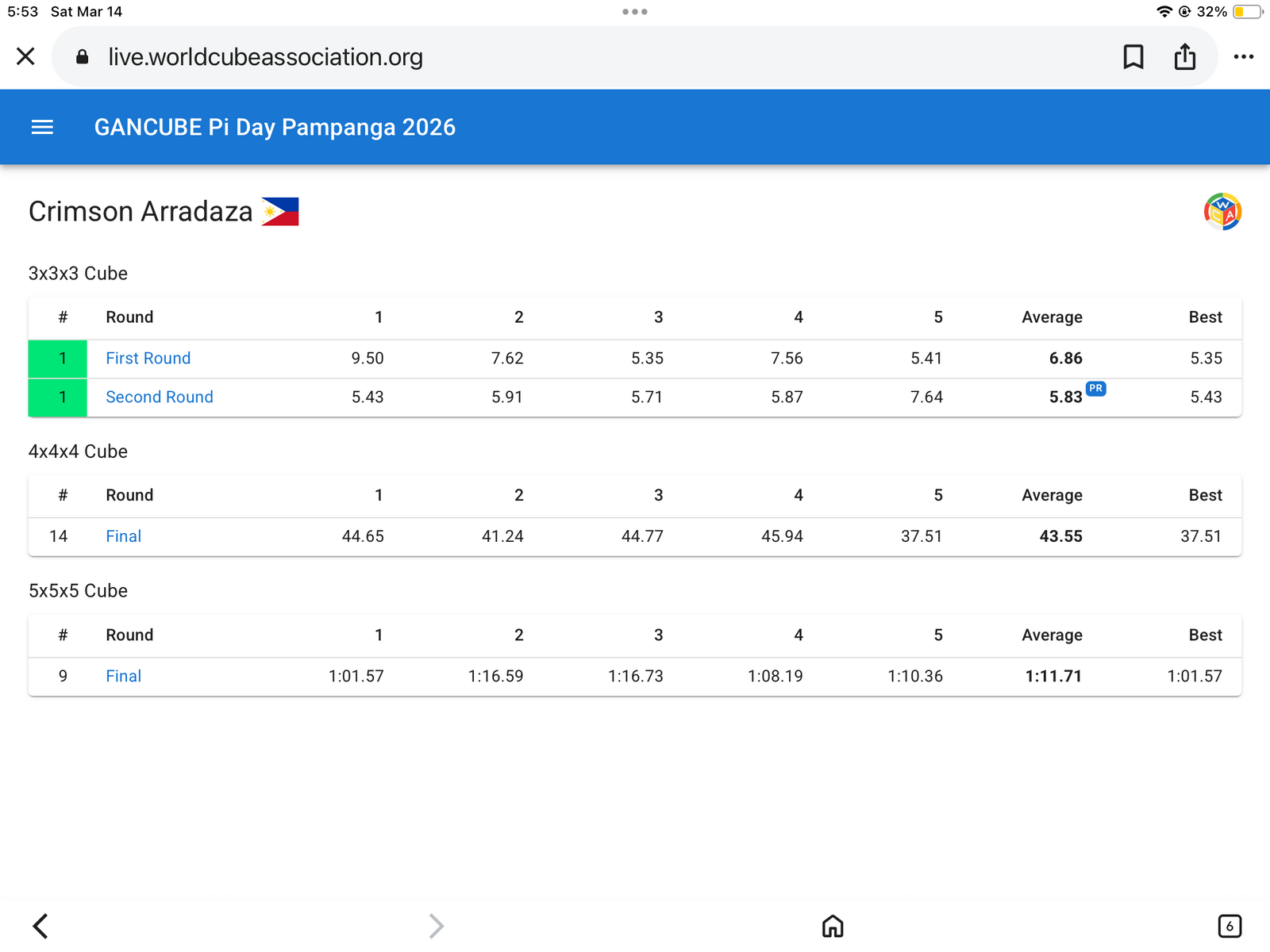Tap the forward navigation arrow
The height and width of the screenshot is (952, 1270).
pos(436,926)
